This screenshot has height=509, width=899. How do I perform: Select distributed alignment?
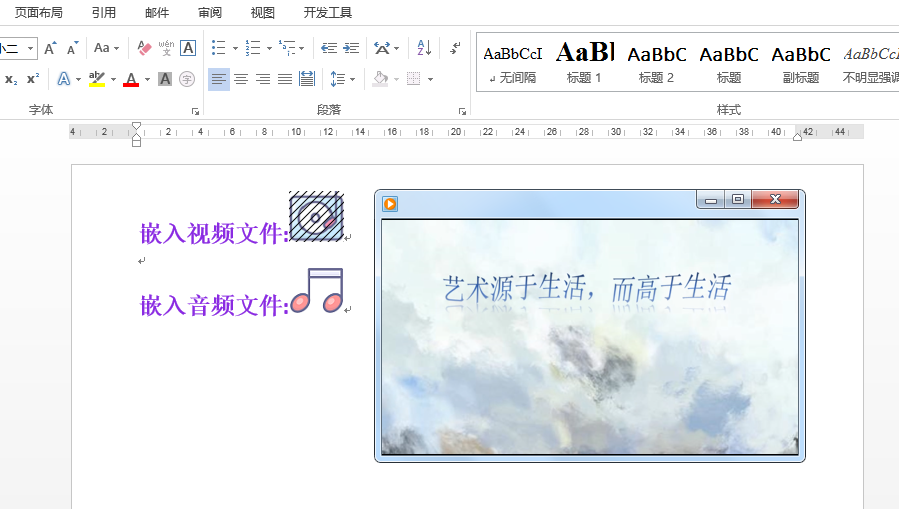tap(307, 79)
